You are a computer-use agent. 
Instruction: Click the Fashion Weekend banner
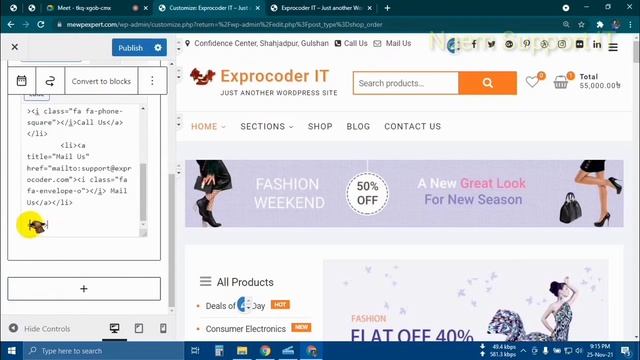404,193
